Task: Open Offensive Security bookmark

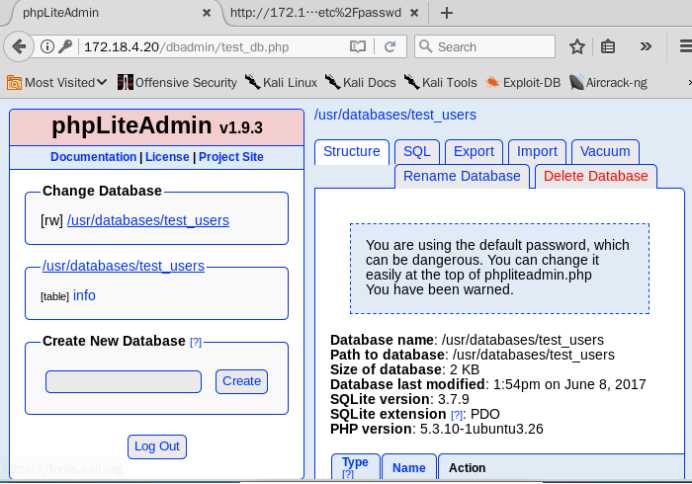Action: pos(177,83)
